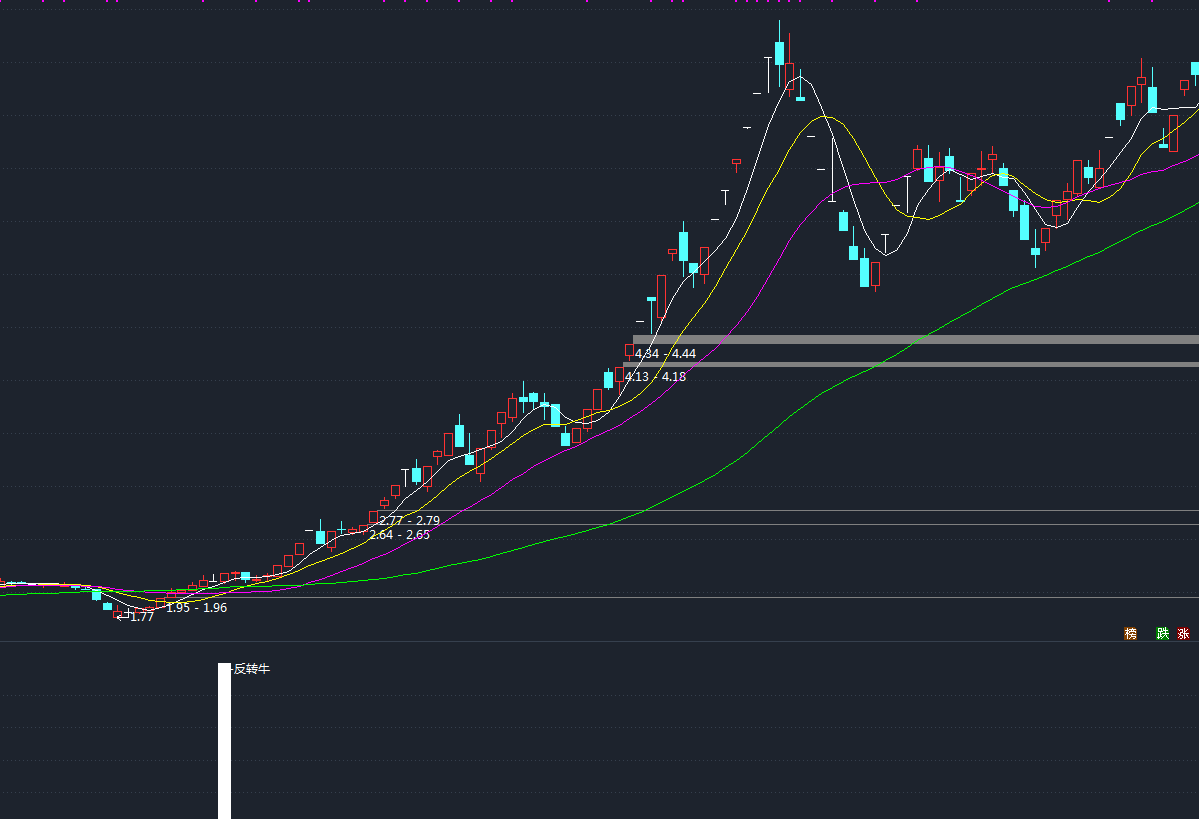This screenshot has height=819, width=1199.
Task: Click the 1.95 - 1.96 price label
Action: click(x=197, y=607)
